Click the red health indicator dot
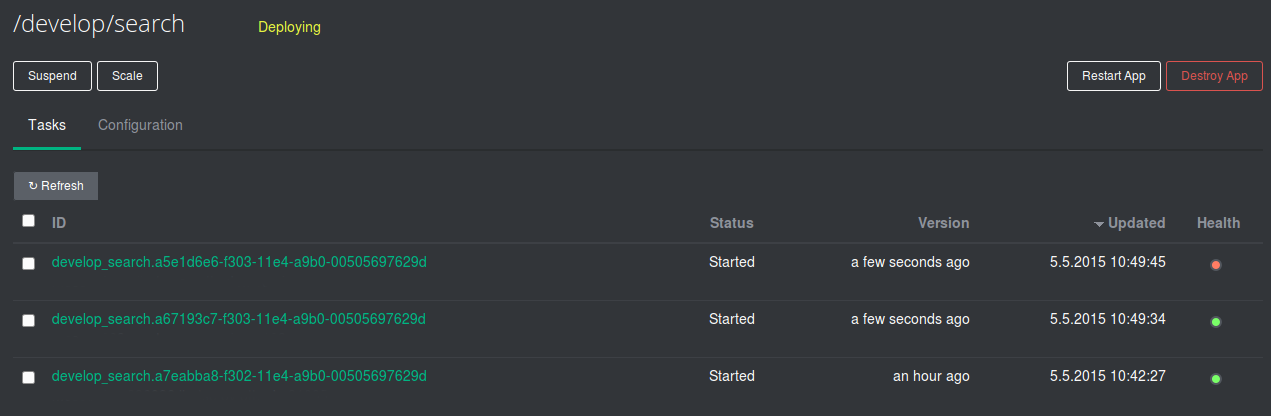This screenshot has height=416, width=1271. (1216, 265)
